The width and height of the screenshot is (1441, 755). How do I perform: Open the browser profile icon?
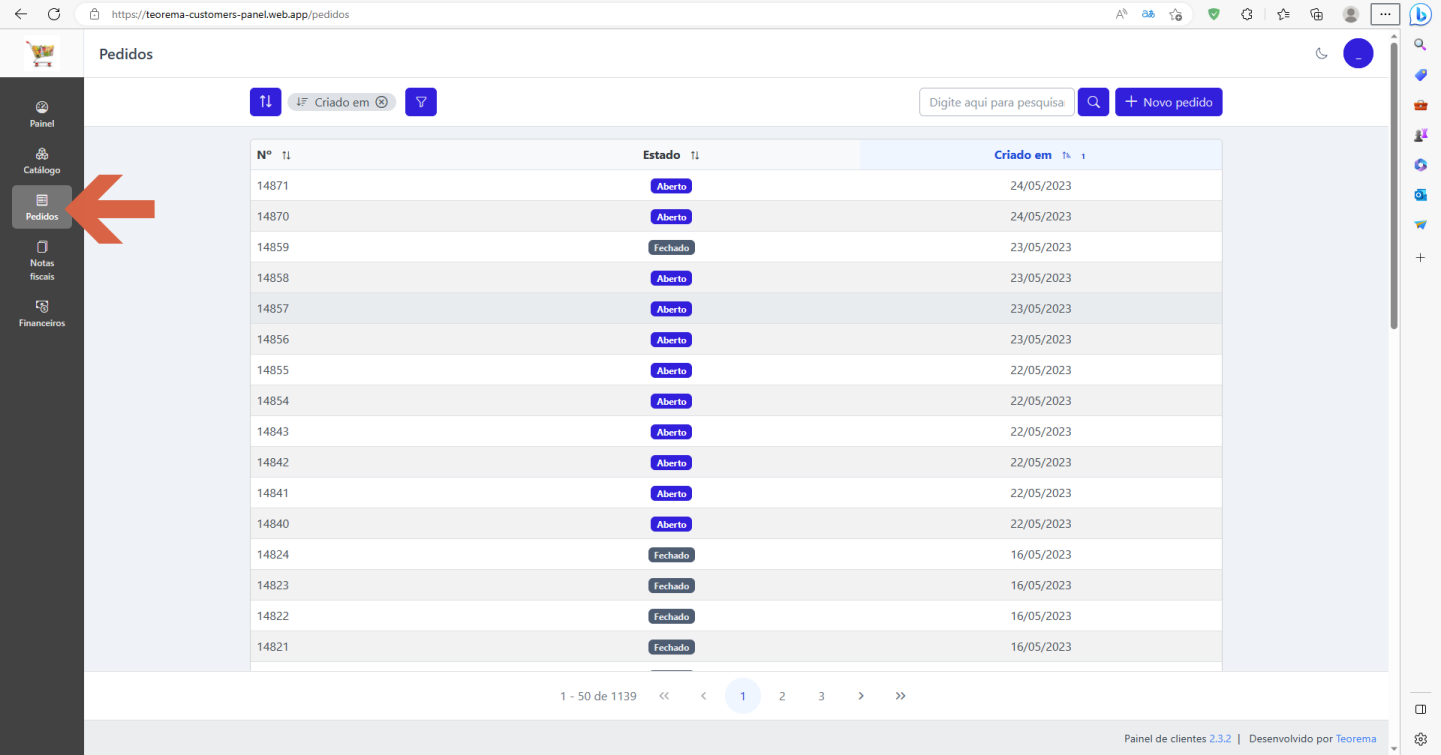coord(1351,14)
